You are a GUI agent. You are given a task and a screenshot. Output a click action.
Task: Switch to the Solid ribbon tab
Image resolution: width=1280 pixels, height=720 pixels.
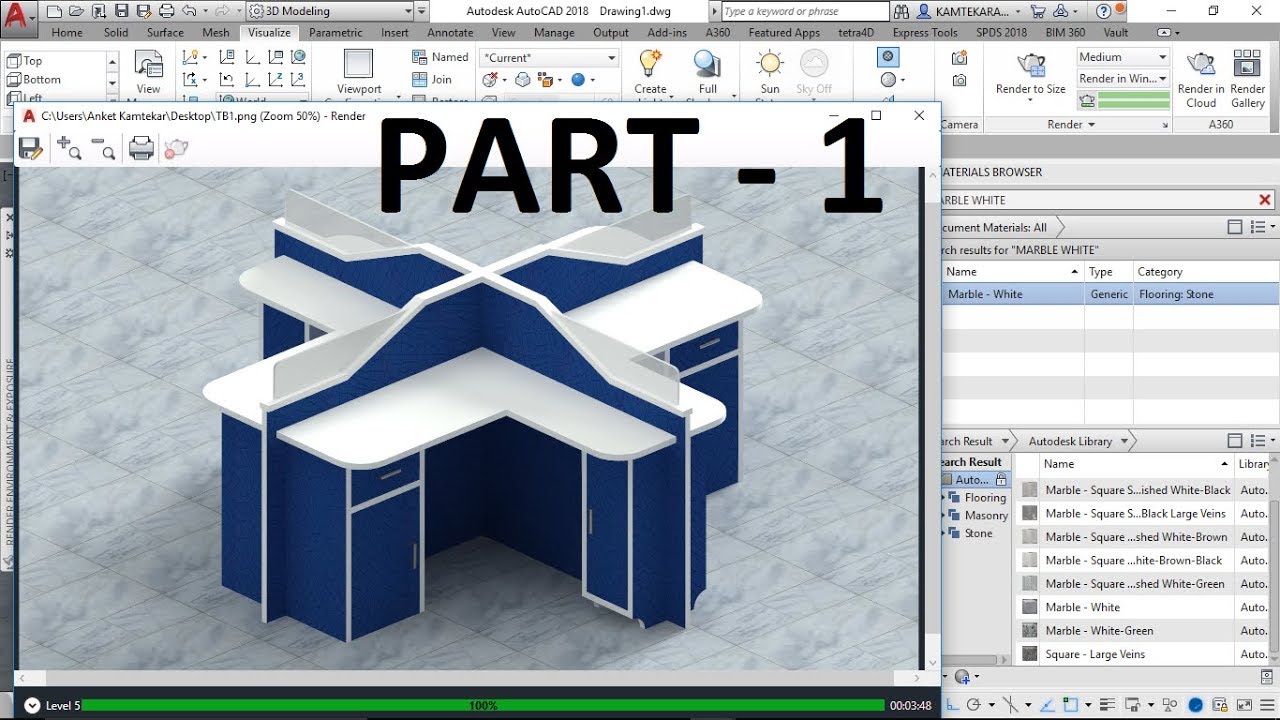116,32
